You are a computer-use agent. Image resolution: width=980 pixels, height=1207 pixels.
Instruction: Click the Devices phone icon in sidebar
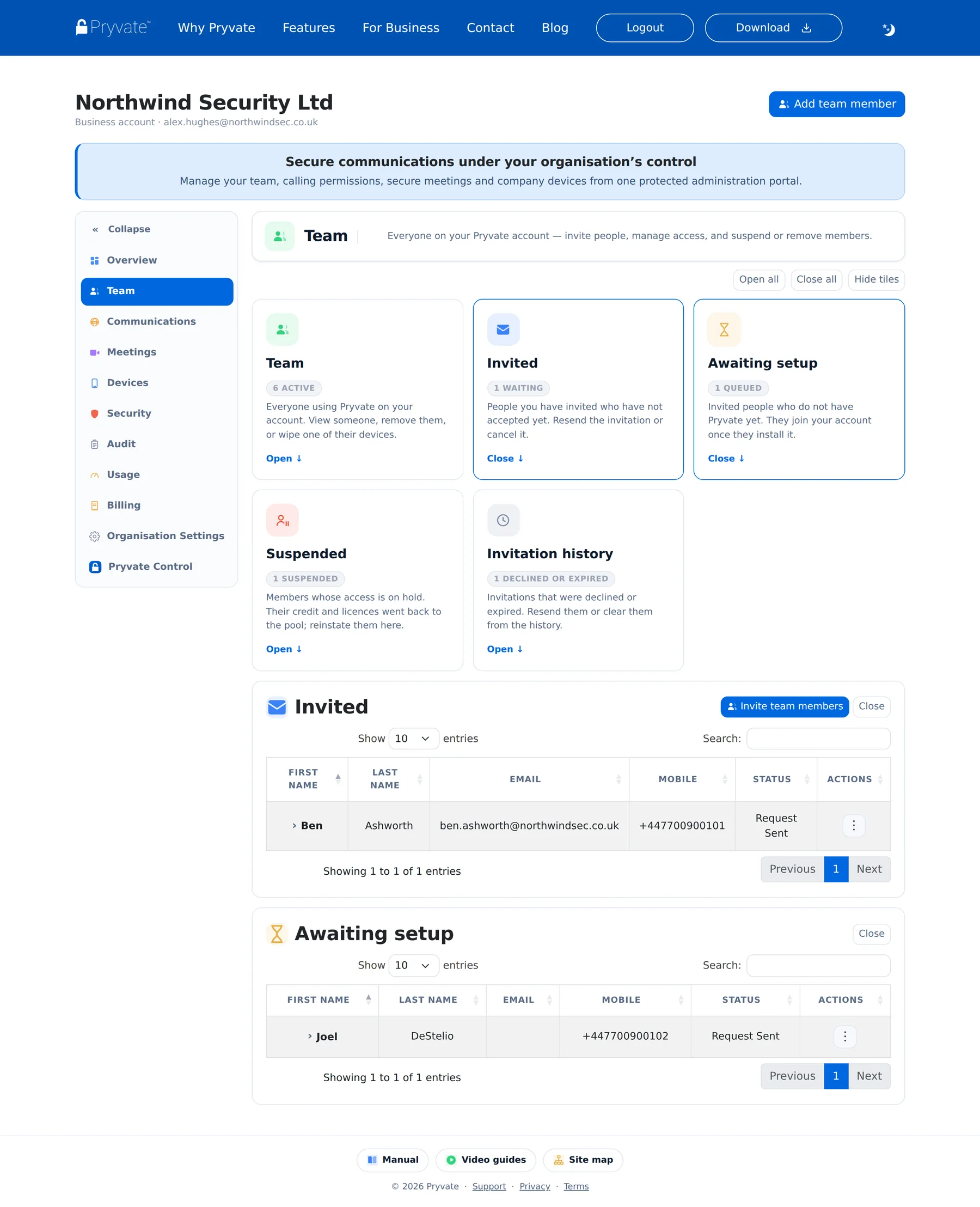point(94,383)
